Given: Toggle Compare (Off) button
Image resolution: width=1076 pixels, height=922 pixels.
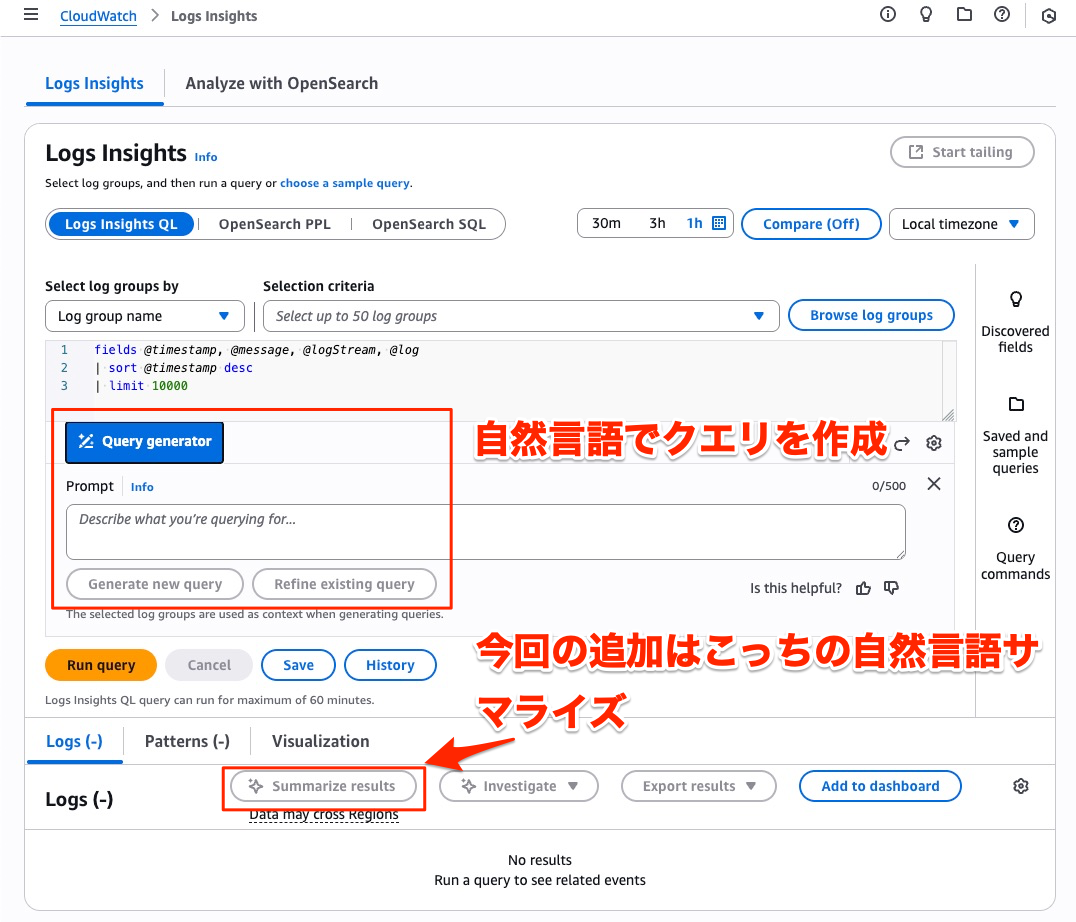Looking at the screenshot, I should click(x=811, y=224).
